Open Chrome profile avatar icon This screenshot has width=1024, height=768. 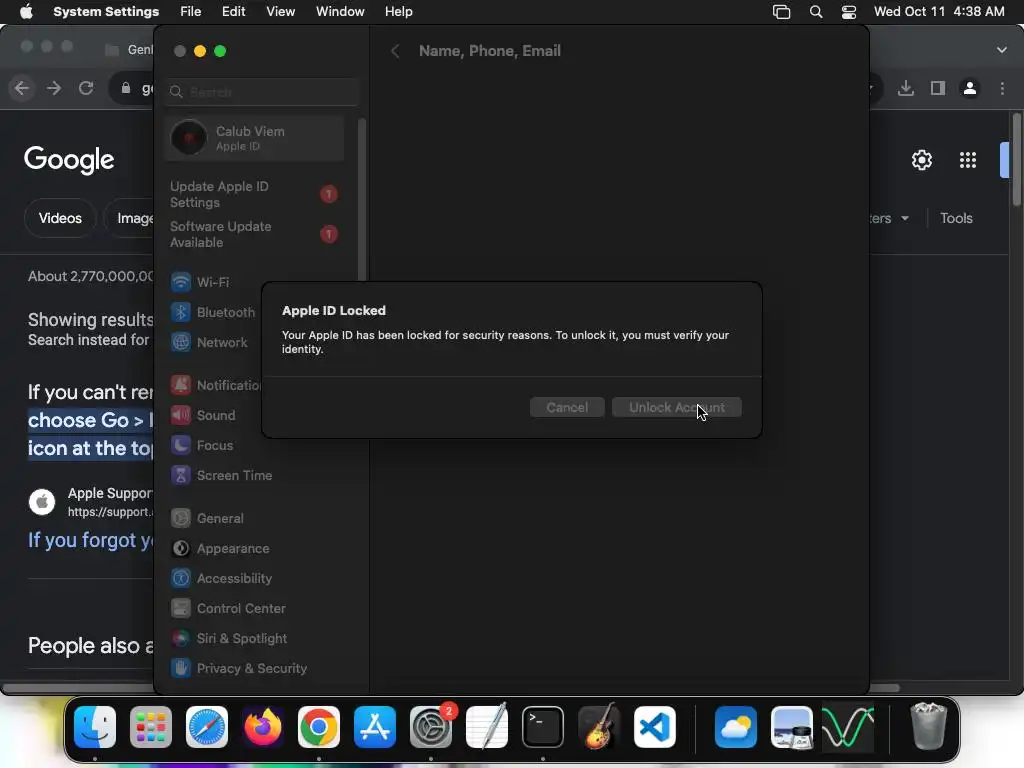970,88
